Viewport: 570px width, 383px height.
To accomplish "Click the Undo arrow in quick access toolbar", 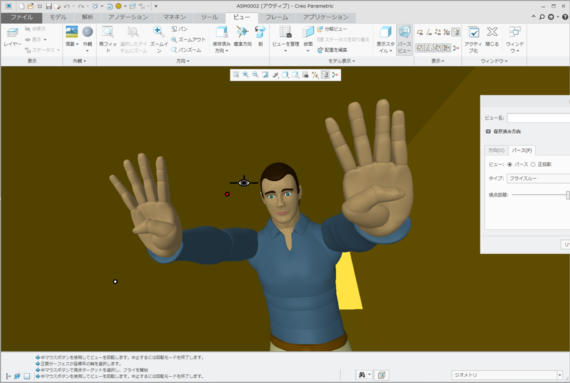I will (x=67, y=6).
